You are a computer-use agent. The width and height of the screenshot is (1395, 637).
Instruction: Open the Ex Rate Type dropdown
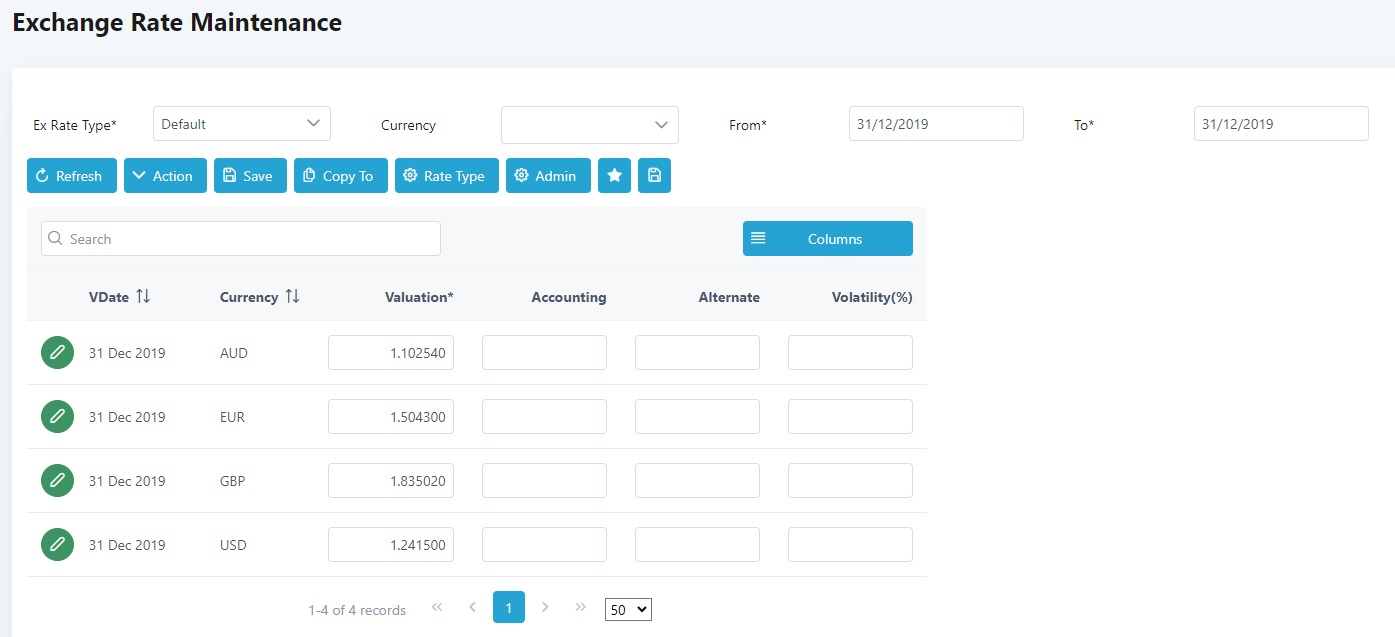point(241,124)
